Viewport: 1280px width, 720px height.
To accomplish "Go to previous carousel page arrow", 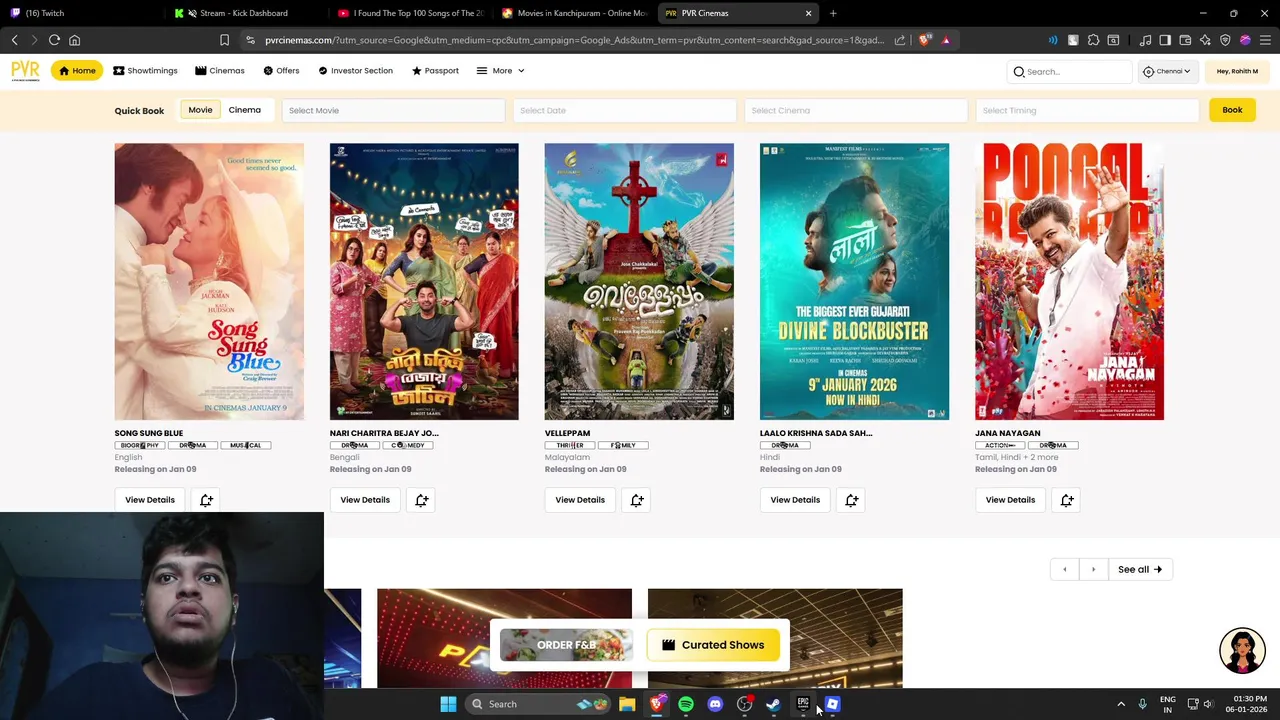I will click(1064, 569).
